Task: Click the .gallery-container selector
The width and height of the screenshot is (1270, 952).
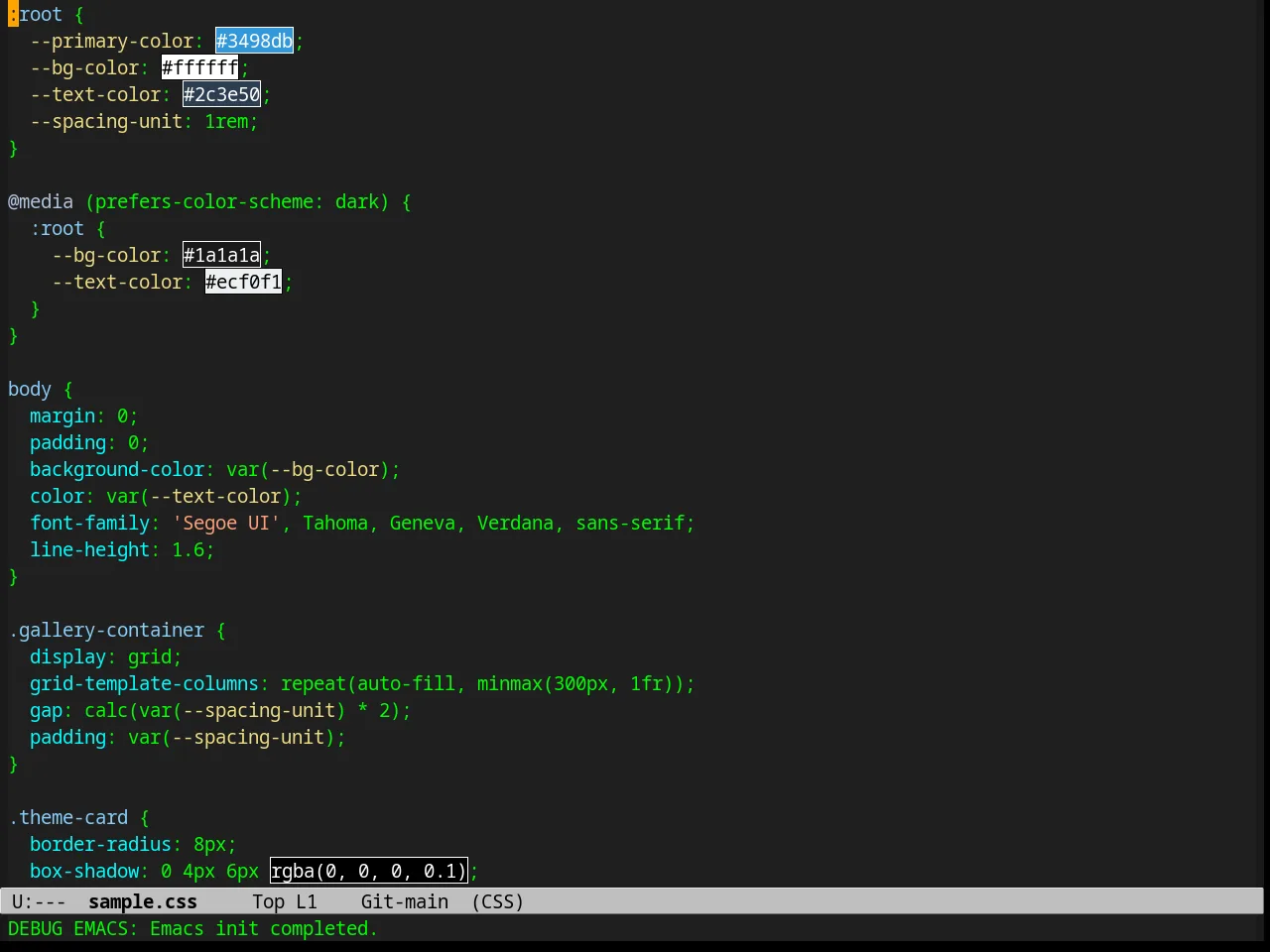Action: coord(106,630)
